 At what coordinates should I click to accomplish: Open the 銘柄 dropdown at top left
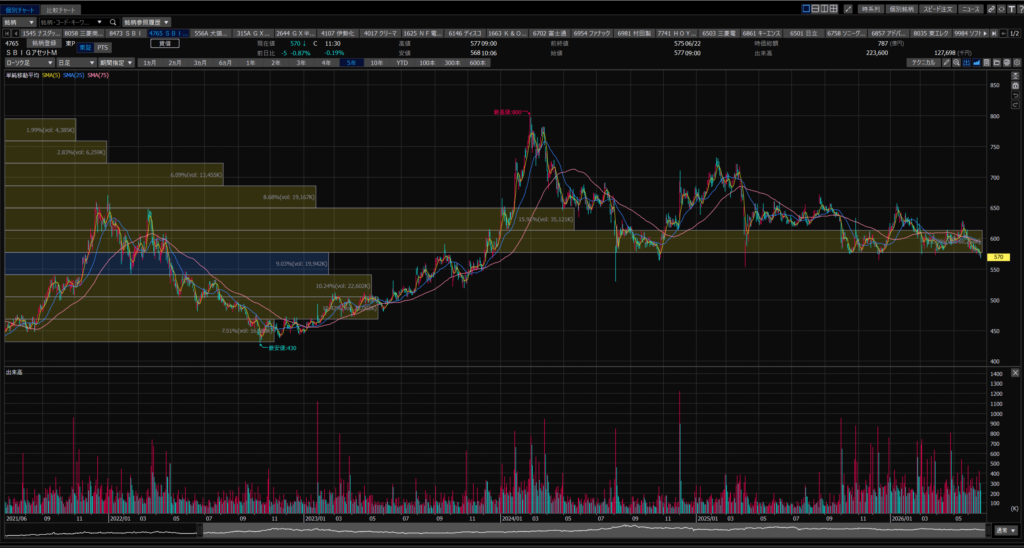19,22
